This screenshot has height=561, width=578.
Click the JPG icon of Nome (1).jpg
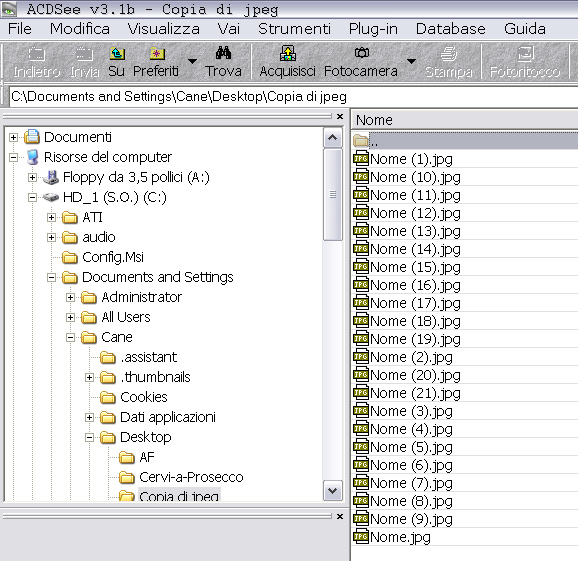(x=361, y=159)
